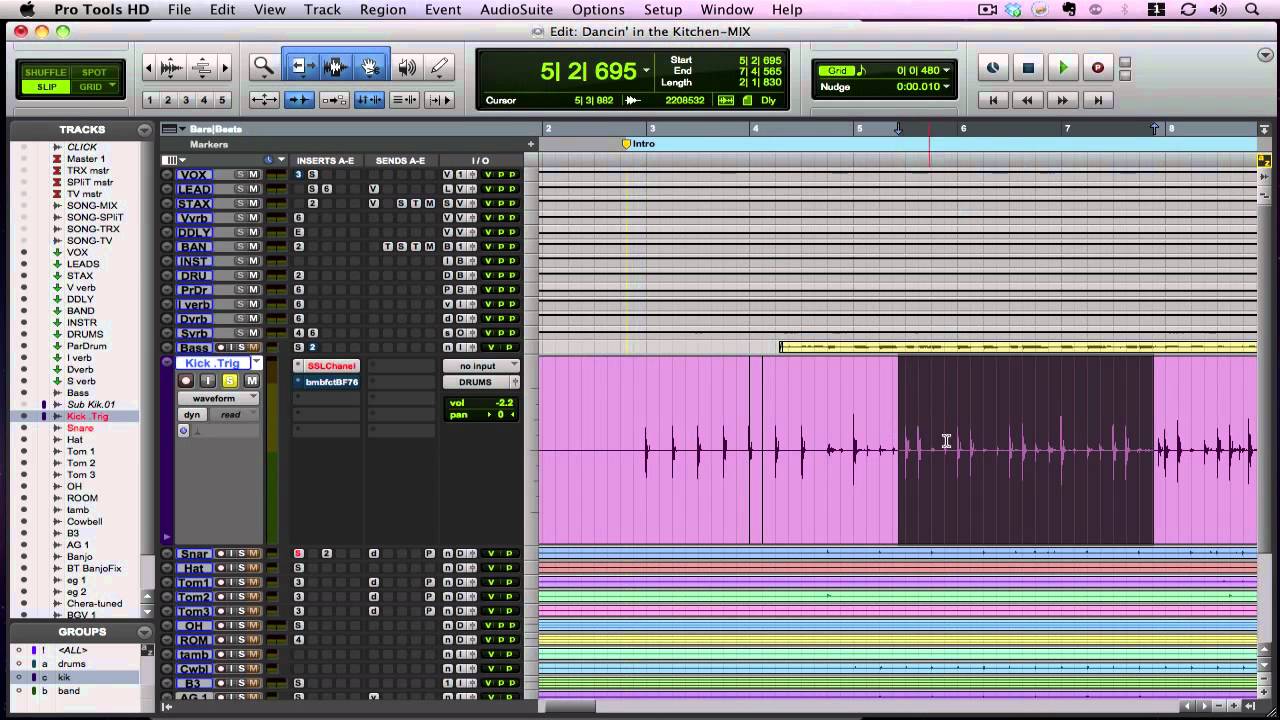1280x720 pixels.
Task: Click macOS Spotlight search icon
Action: (1252, 9)
